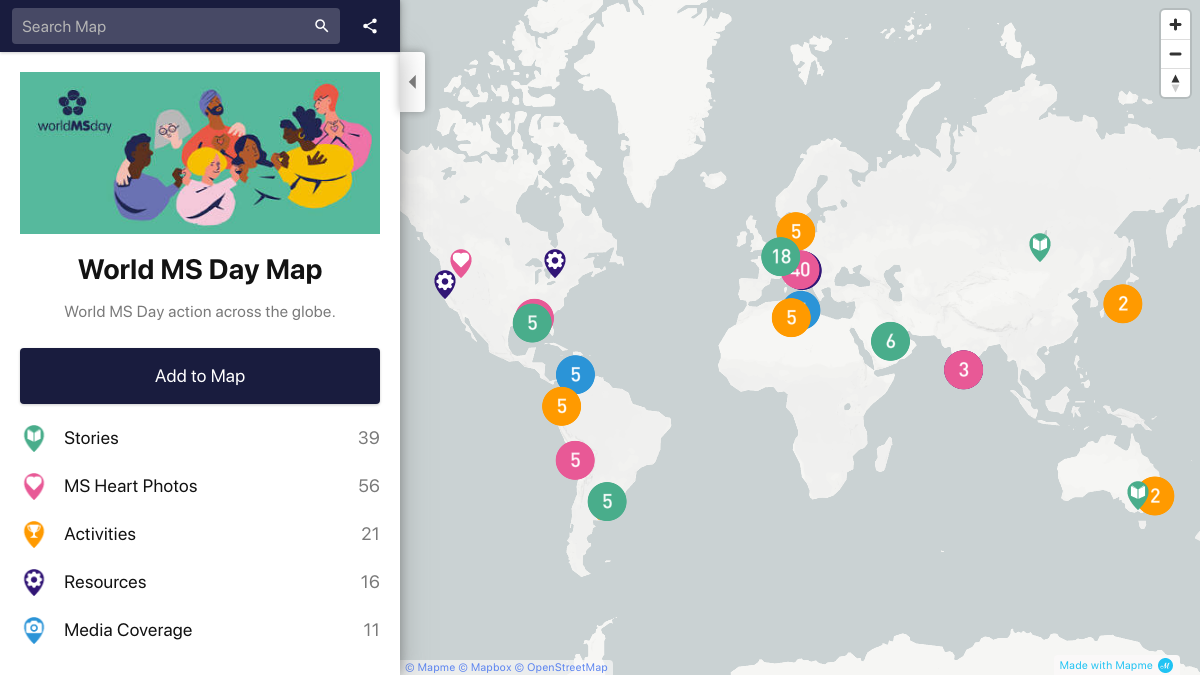Open the orange 5 cluster in northwest South America
The height and width of the screenshot is (675, 1200).
click(x=561, y=406)
